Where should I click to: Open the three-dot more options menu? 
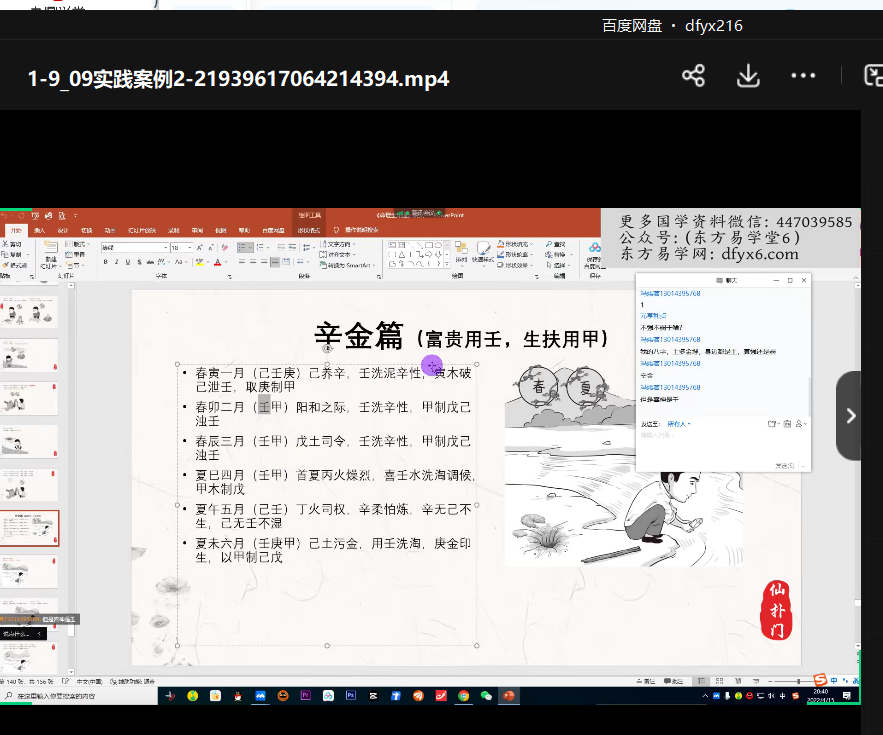[803, 76]
